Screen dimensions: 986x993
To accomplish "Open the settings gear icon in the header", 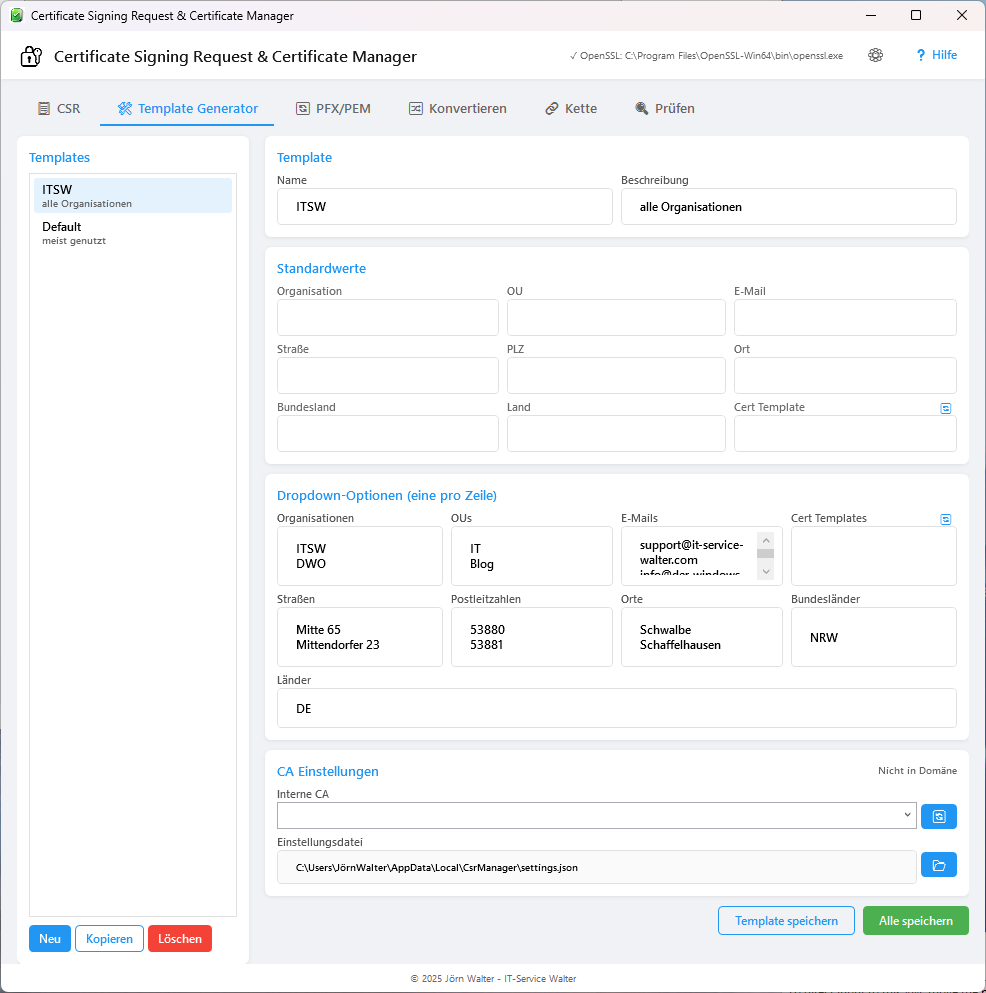I will (x=875, y=55).
